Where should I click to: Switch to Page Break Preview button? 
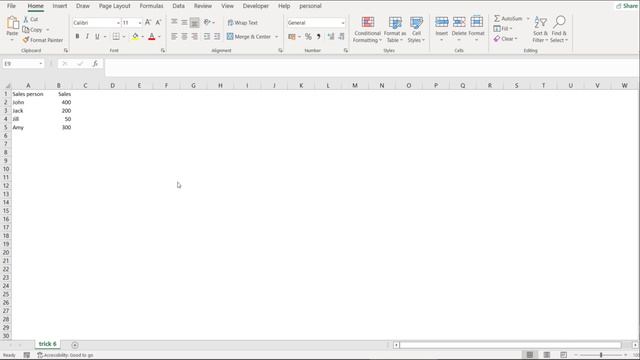click(x=563, y=355)
